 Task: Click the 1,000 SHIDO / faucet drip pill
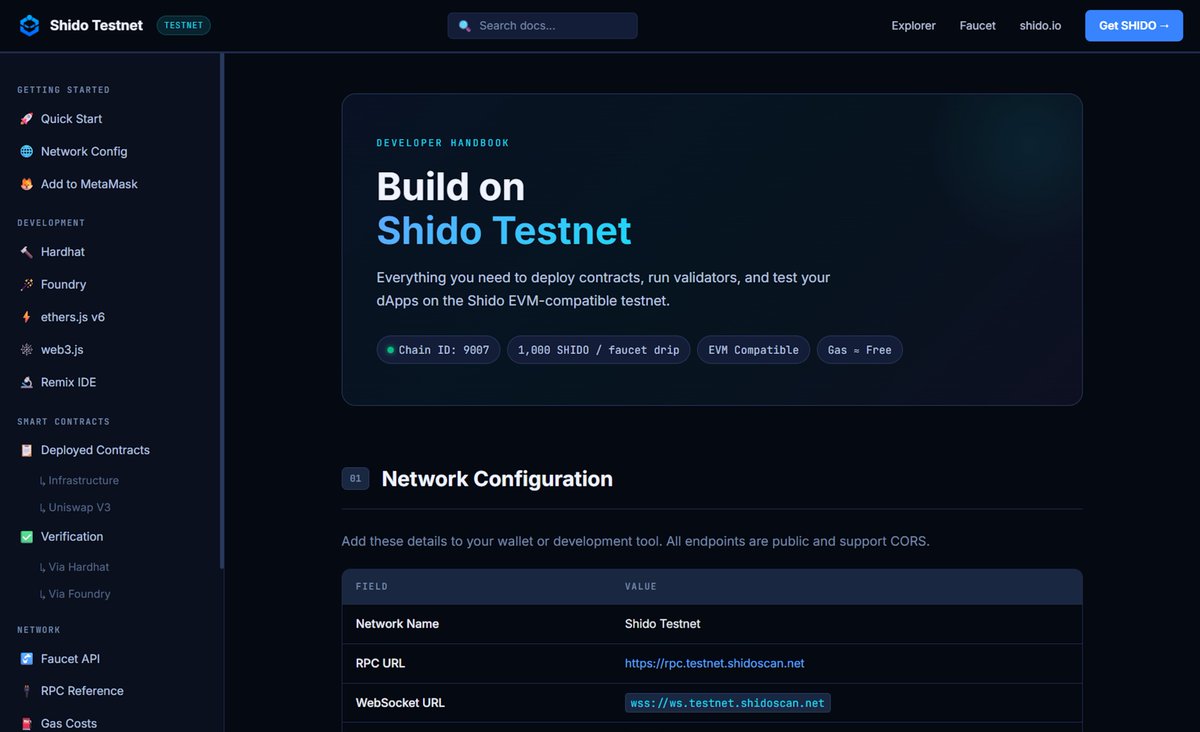tap(598, 350)
